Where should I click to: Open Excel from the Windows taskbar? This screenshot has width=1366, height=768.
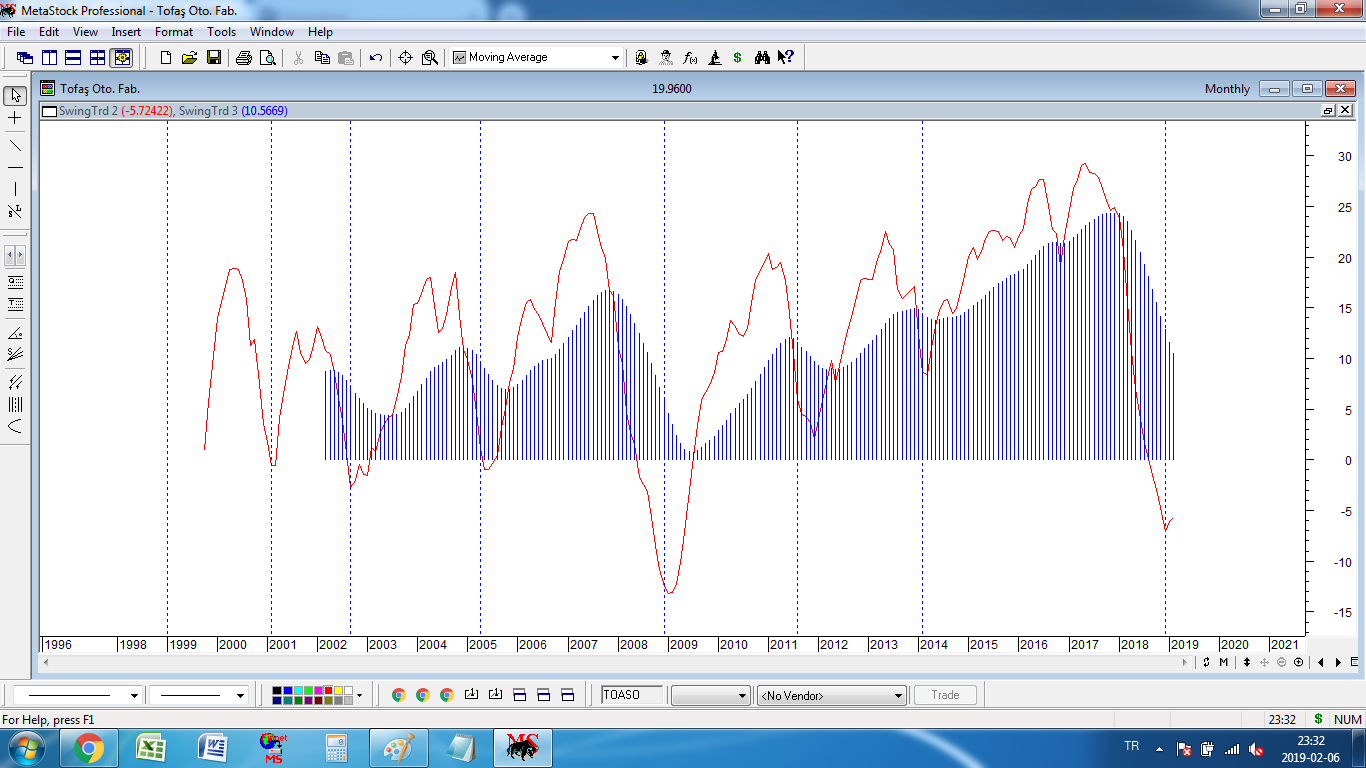tap(150, 748)
